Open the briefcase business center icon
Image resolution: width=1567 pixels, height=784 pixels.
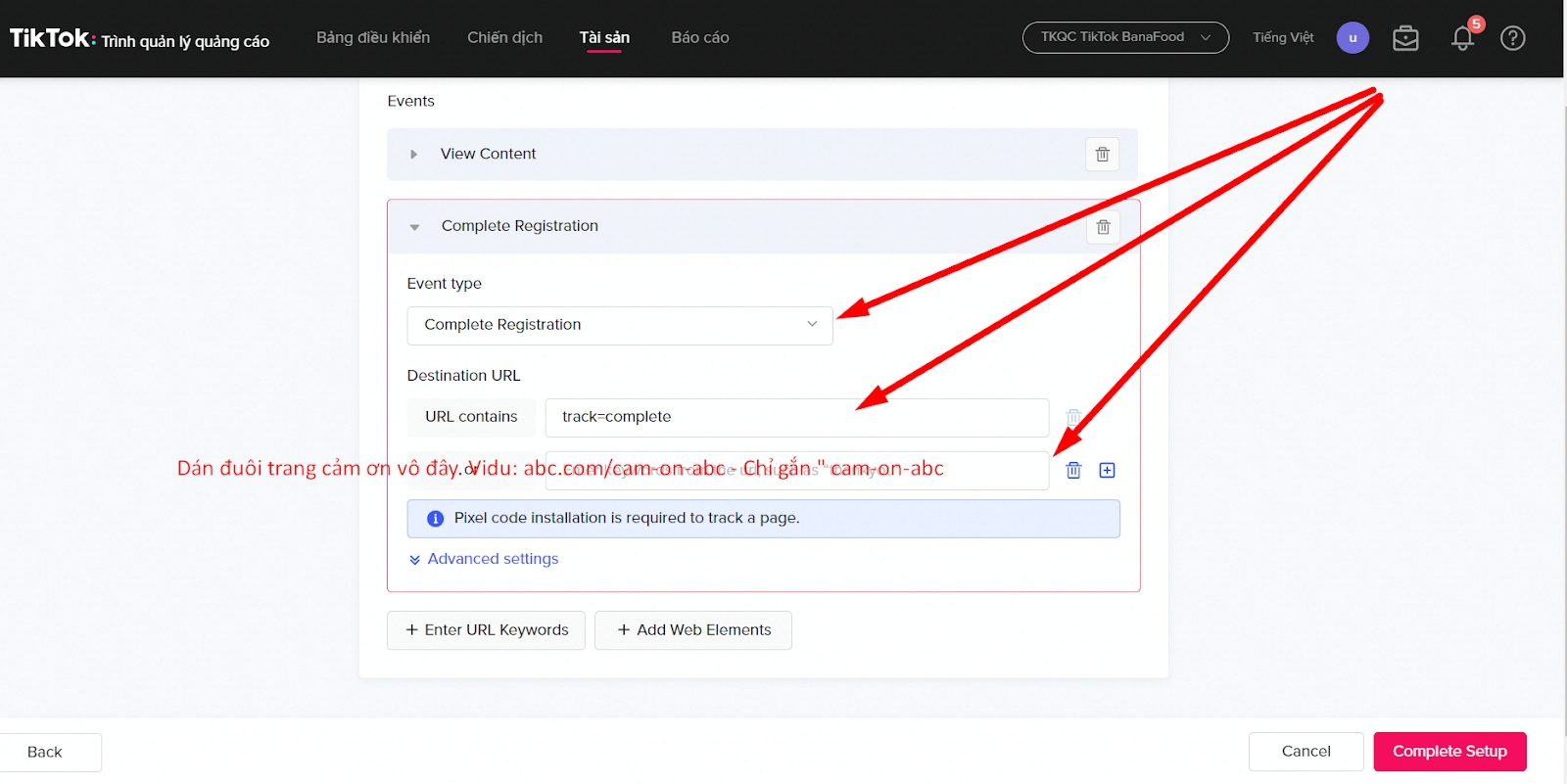click(x=1405, y=38)
